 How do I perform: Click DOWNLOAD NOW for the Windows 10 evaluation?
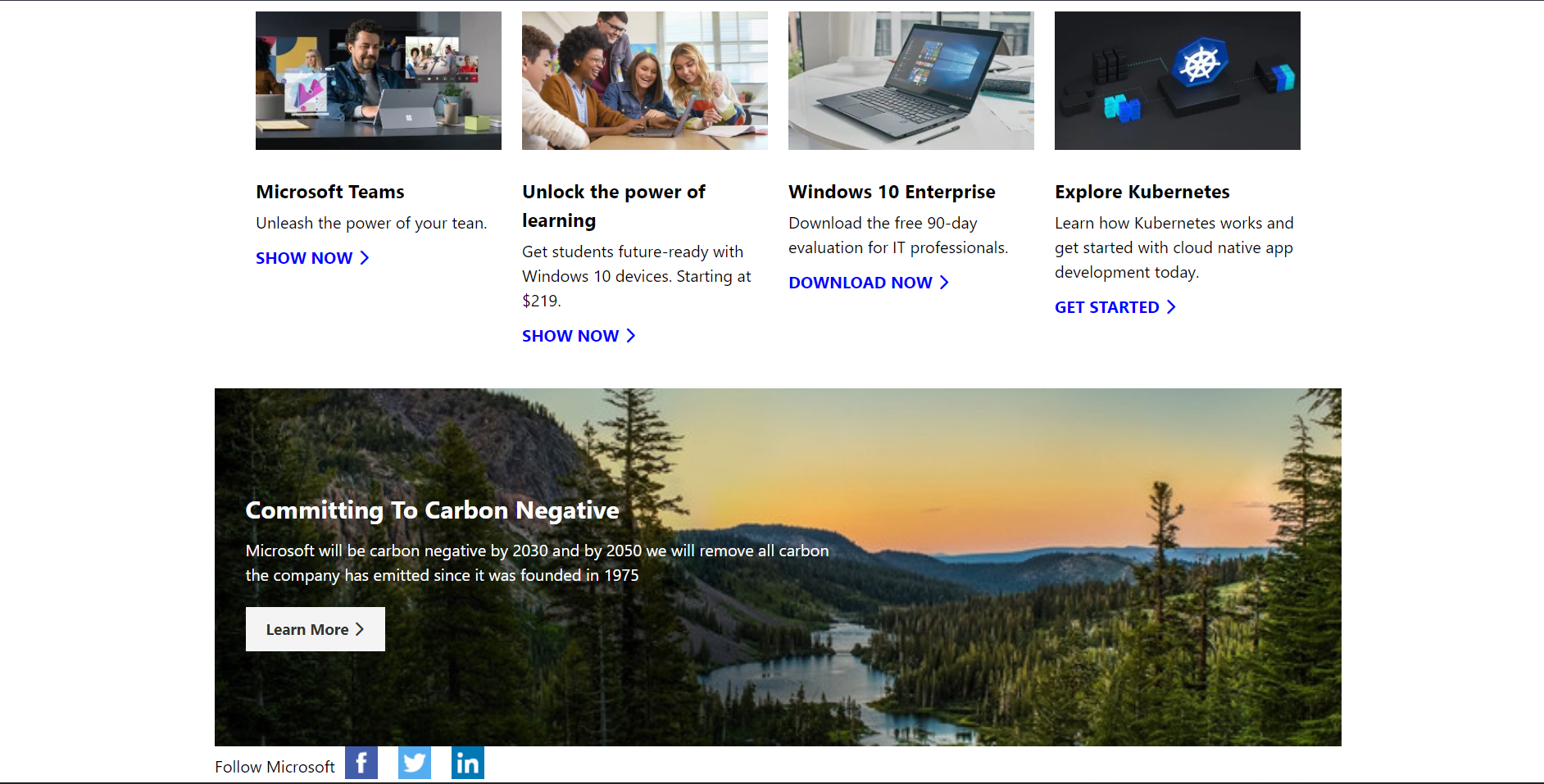(860, 283)
